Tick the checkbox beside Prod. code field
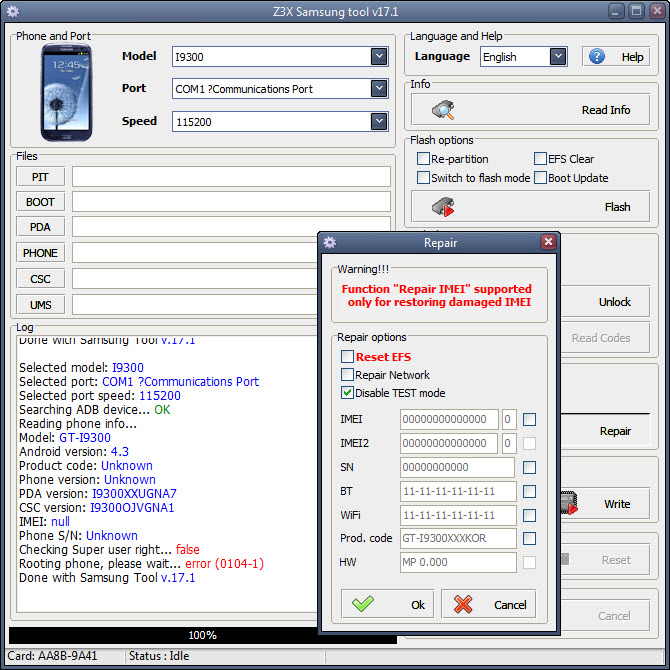The image size is (670, 670). click(x=529, y=538)
